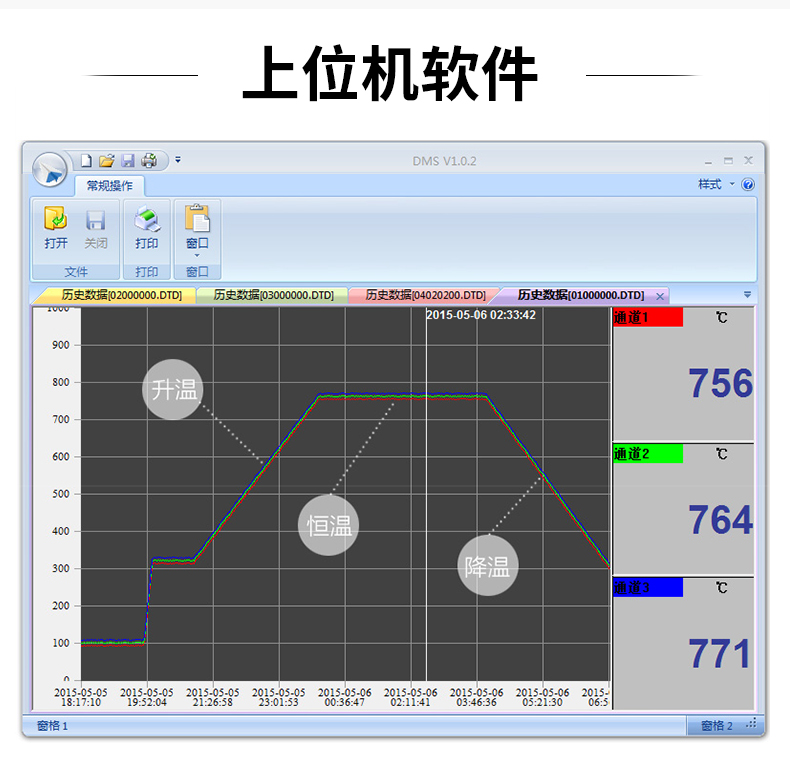Image resolution: width=790 pixels, height=783 pixels.
Task: Click the red 通道1 channel color label
Action: (647, 318)
